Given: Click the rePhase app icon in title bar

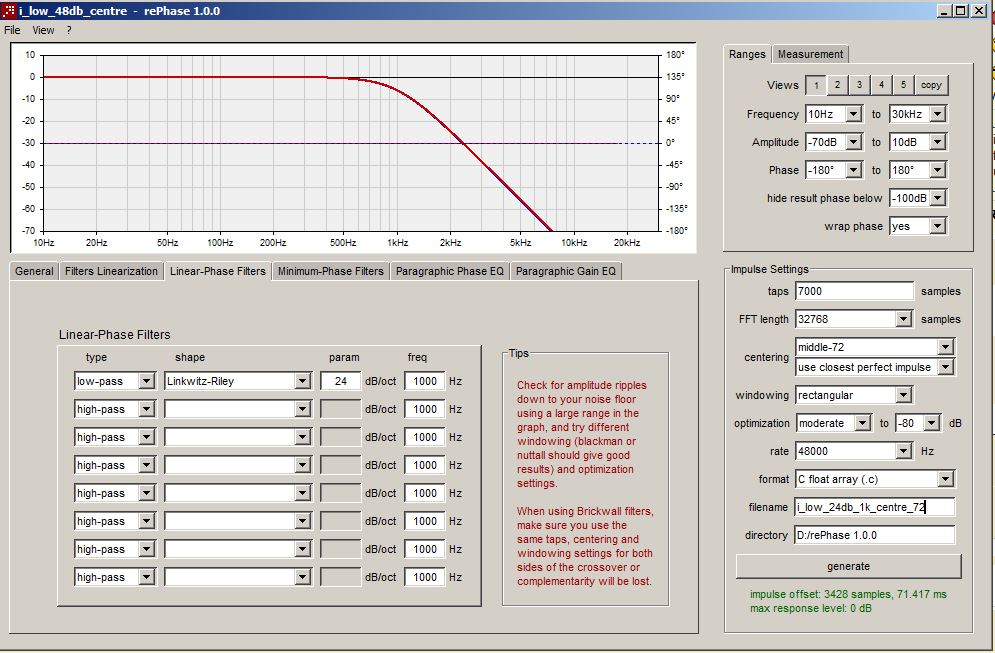Looking at the screenshot, I should (9, 11).
